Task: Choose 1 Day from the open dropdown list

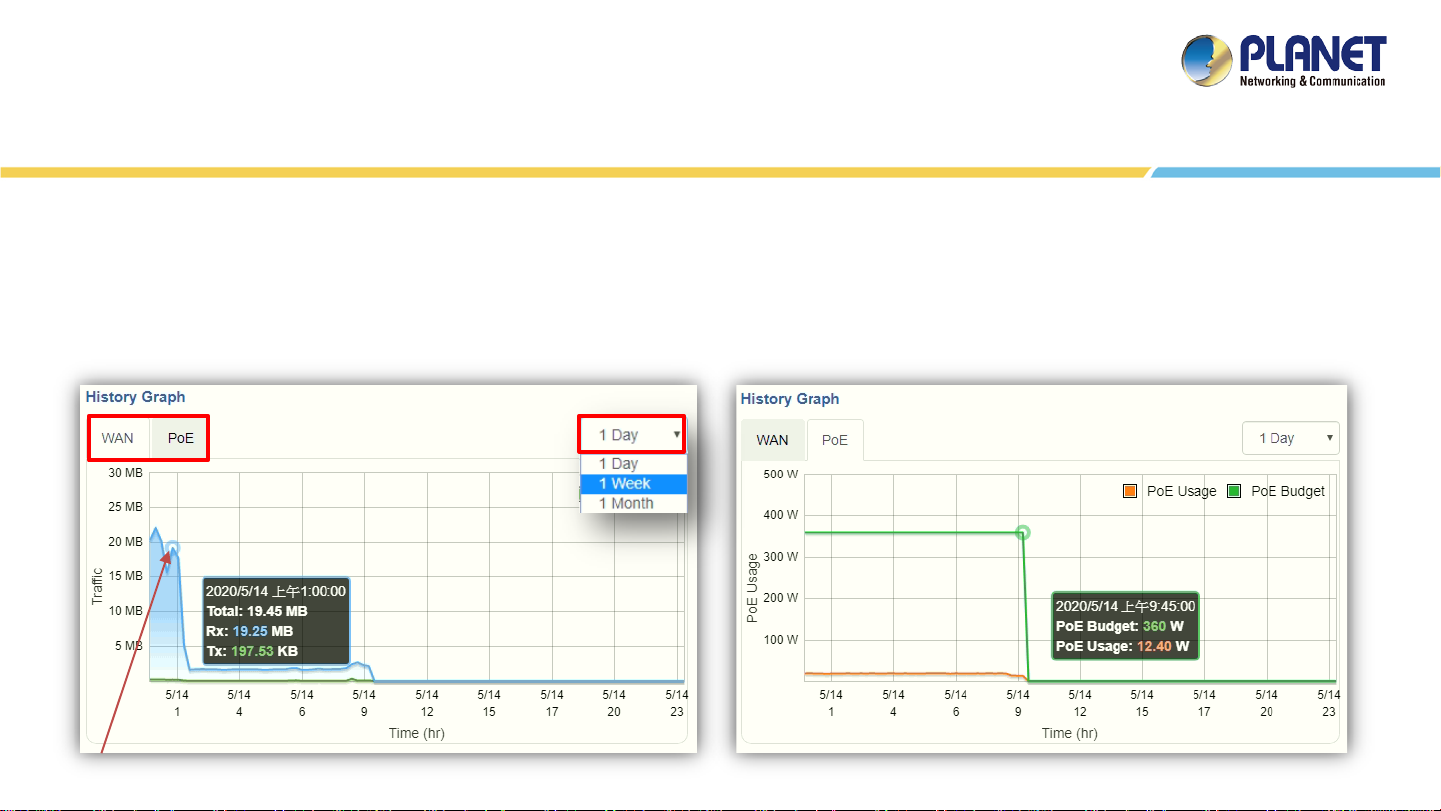Action: pos(633,464)
